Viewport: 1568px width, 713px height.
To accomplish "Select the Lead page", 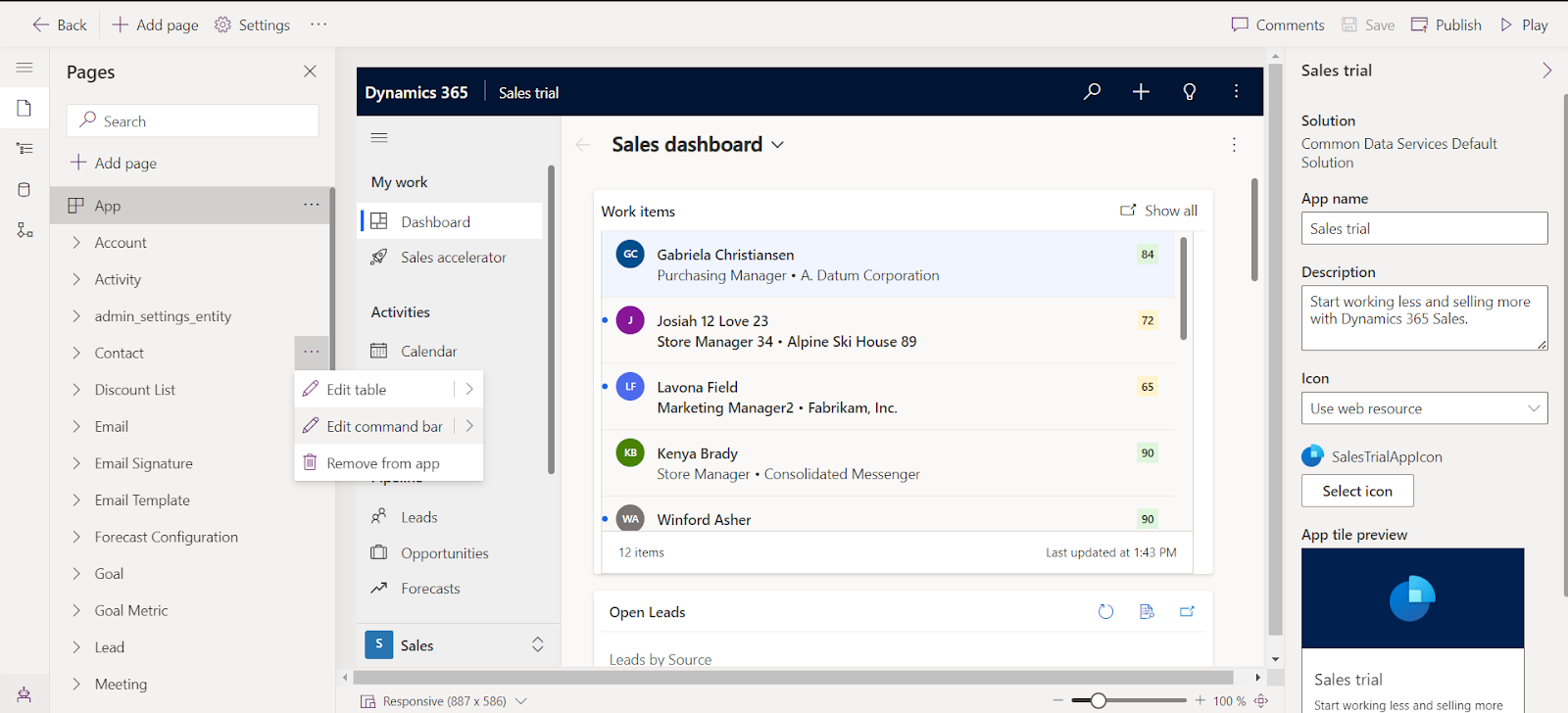I will tap(109, 647).
